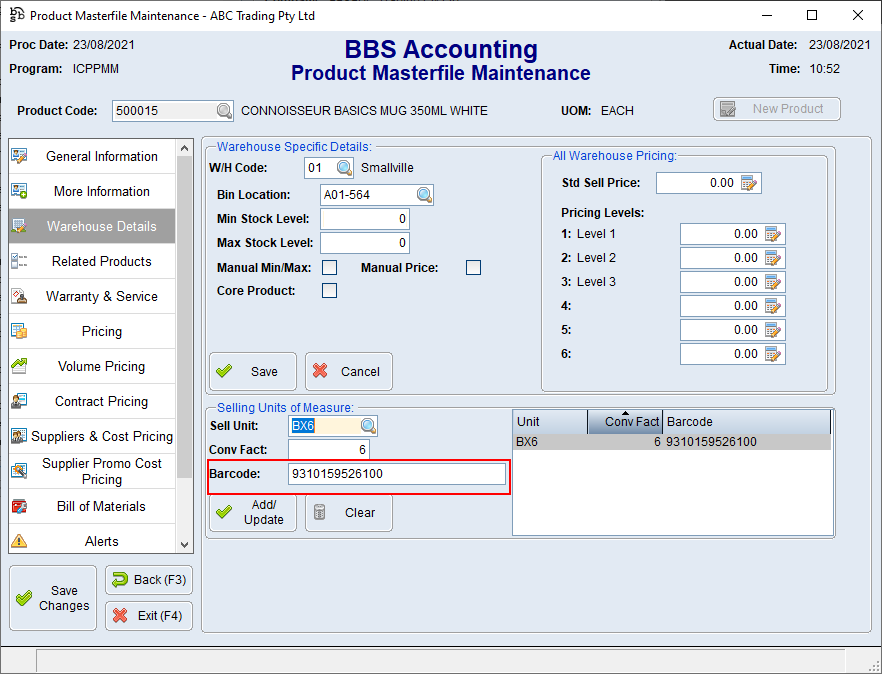Image resolution: width=882 pixels, height=674 pixels.
Task: Open the Sell Unit lookup magnifier
Action: 368,426
